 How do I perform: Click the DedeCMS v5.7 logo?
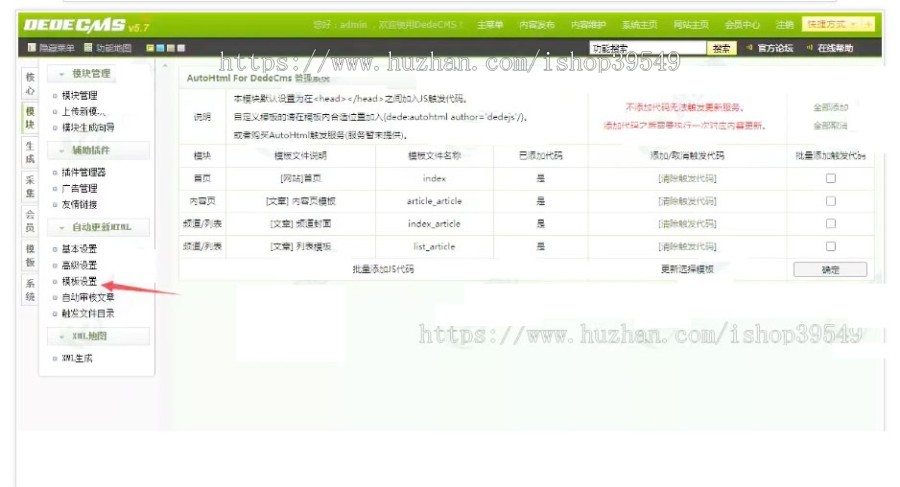coord(86,25)
